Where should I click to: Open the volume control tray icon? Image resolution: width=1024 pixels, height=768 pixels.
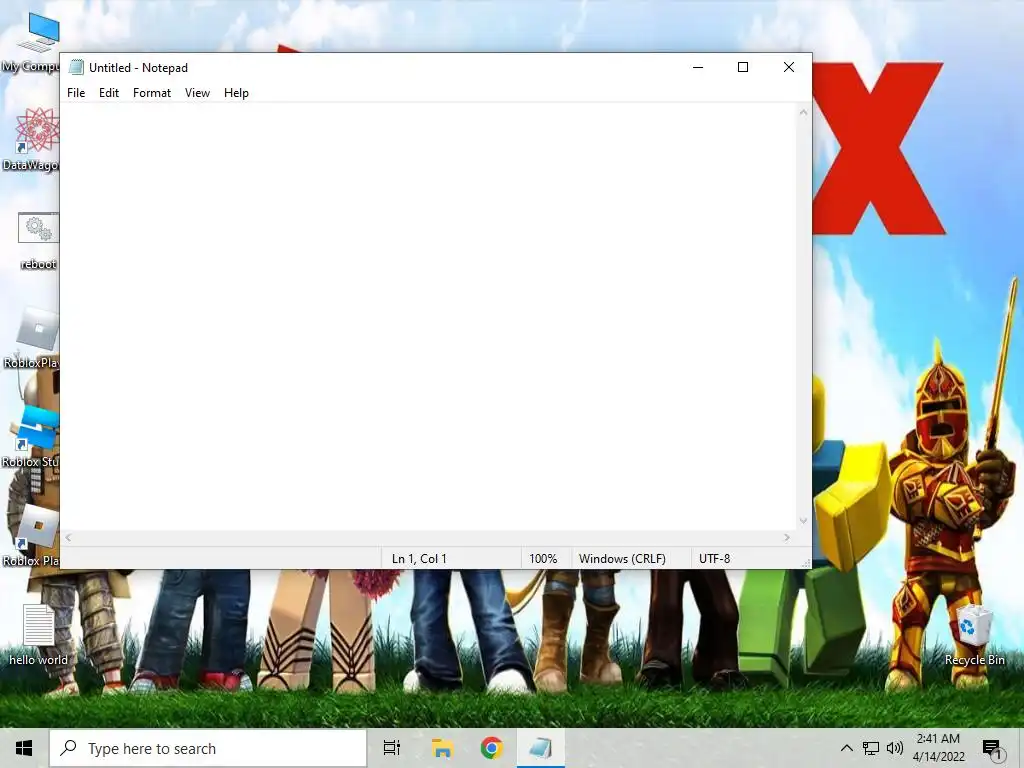click(895, 748)
